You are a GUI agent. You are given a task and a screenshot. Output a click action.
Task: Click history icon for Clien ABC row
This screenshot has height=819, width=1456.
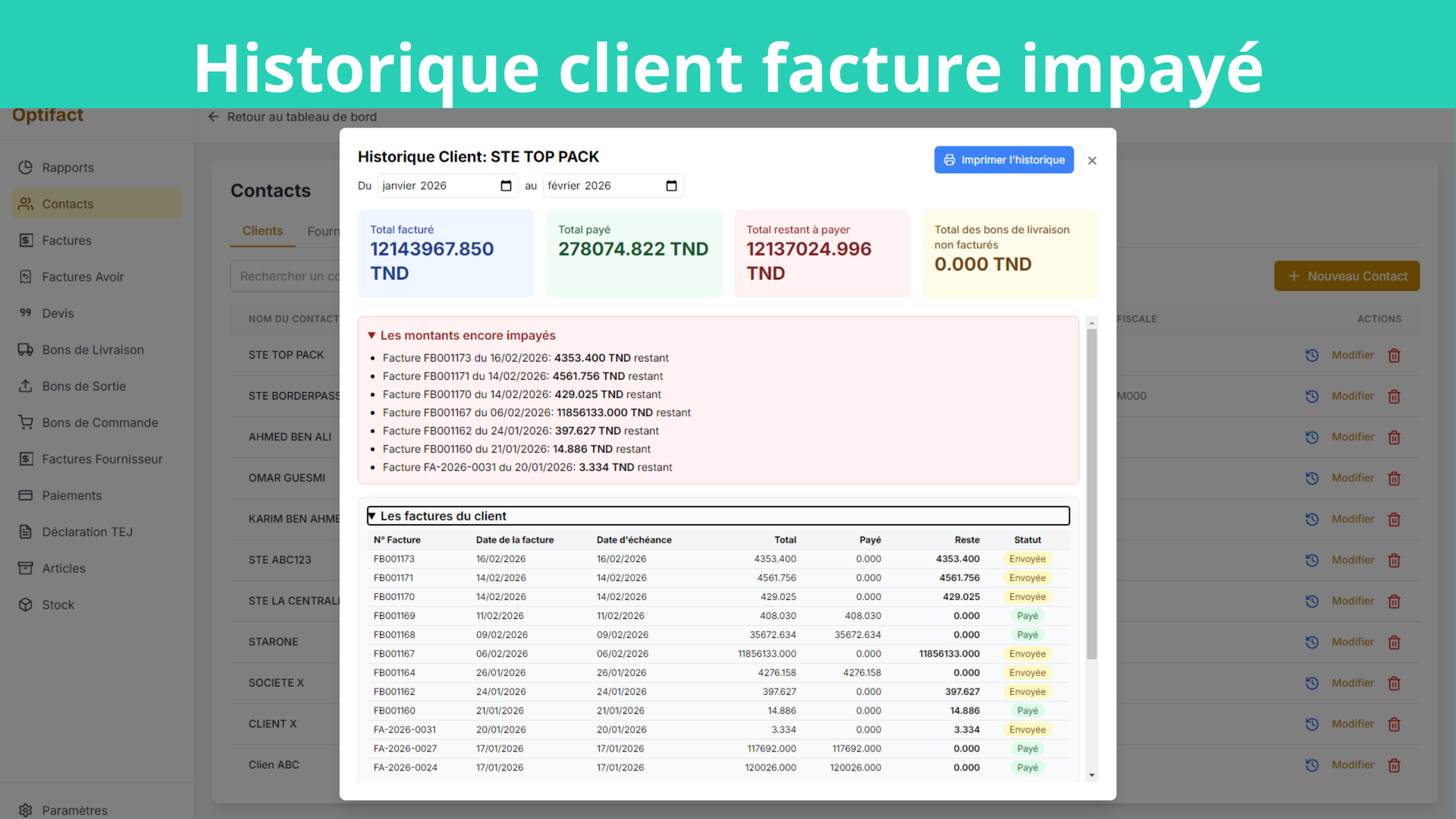[1312, 765]
